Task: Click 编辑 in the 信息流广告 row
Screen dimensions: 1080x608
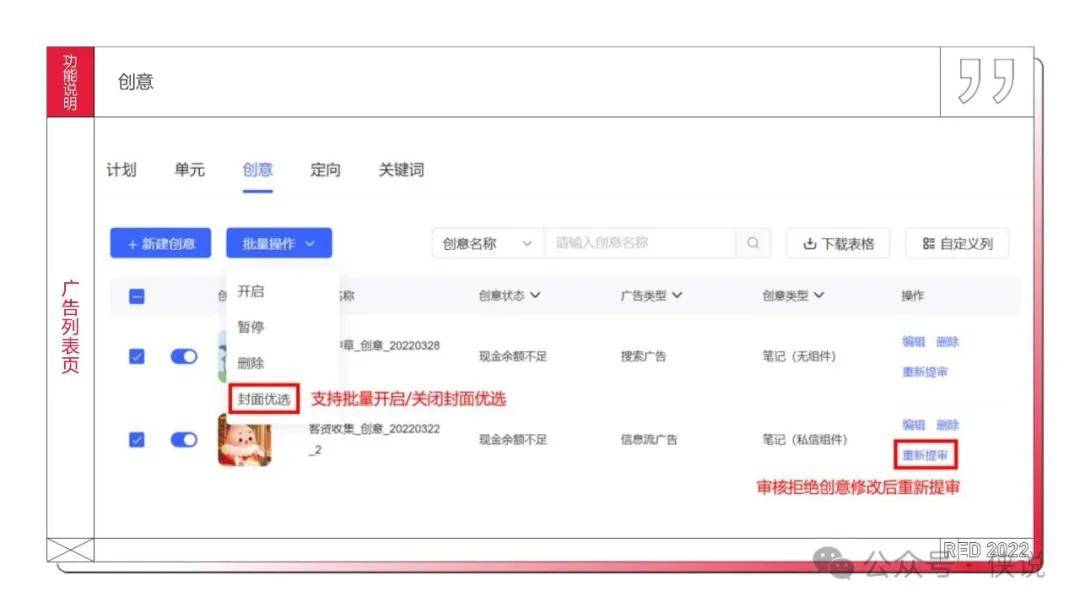Action: coord(913,425)
